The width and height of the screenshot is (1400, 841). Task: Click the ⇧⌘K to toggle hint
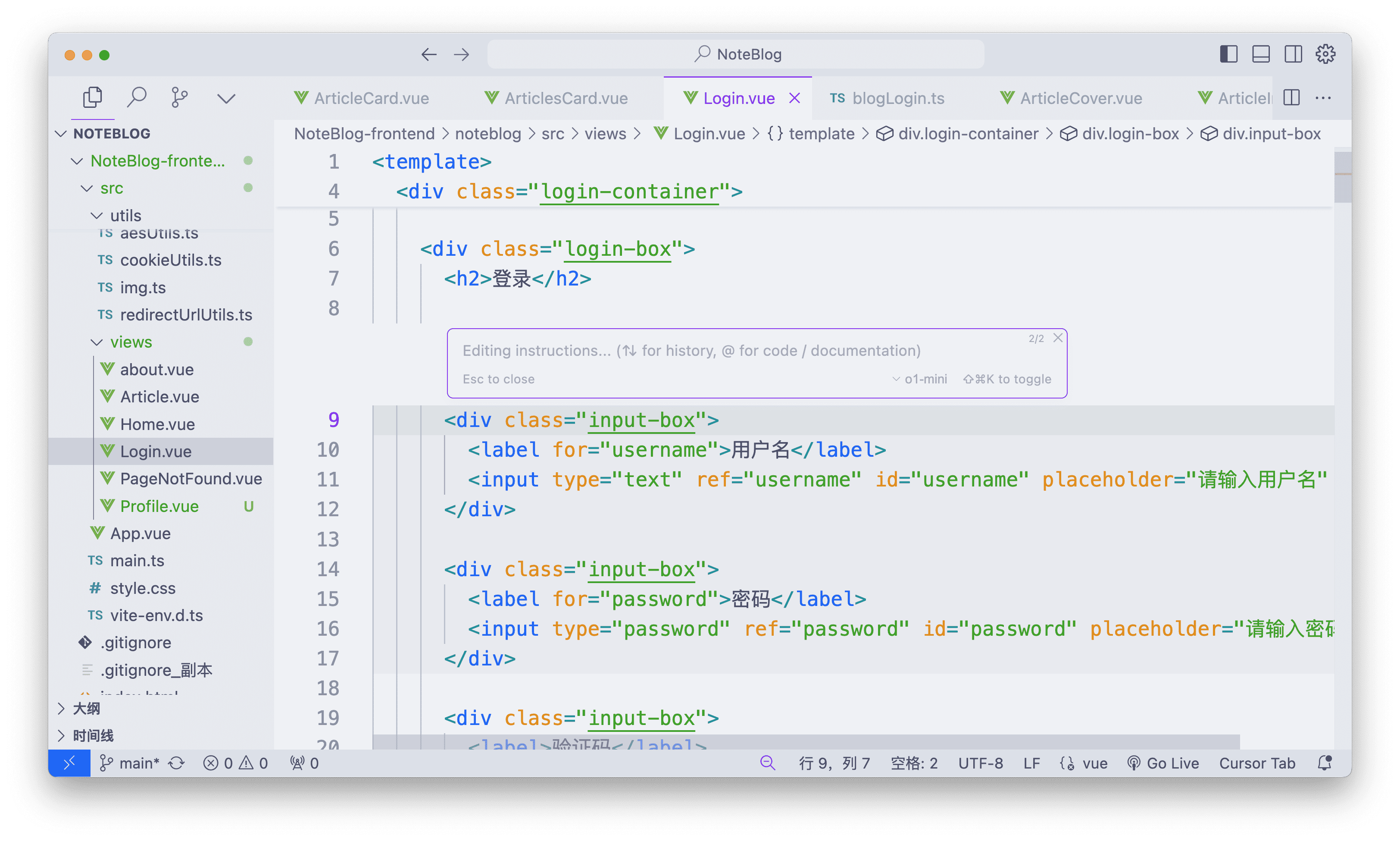coord(1007,379)
